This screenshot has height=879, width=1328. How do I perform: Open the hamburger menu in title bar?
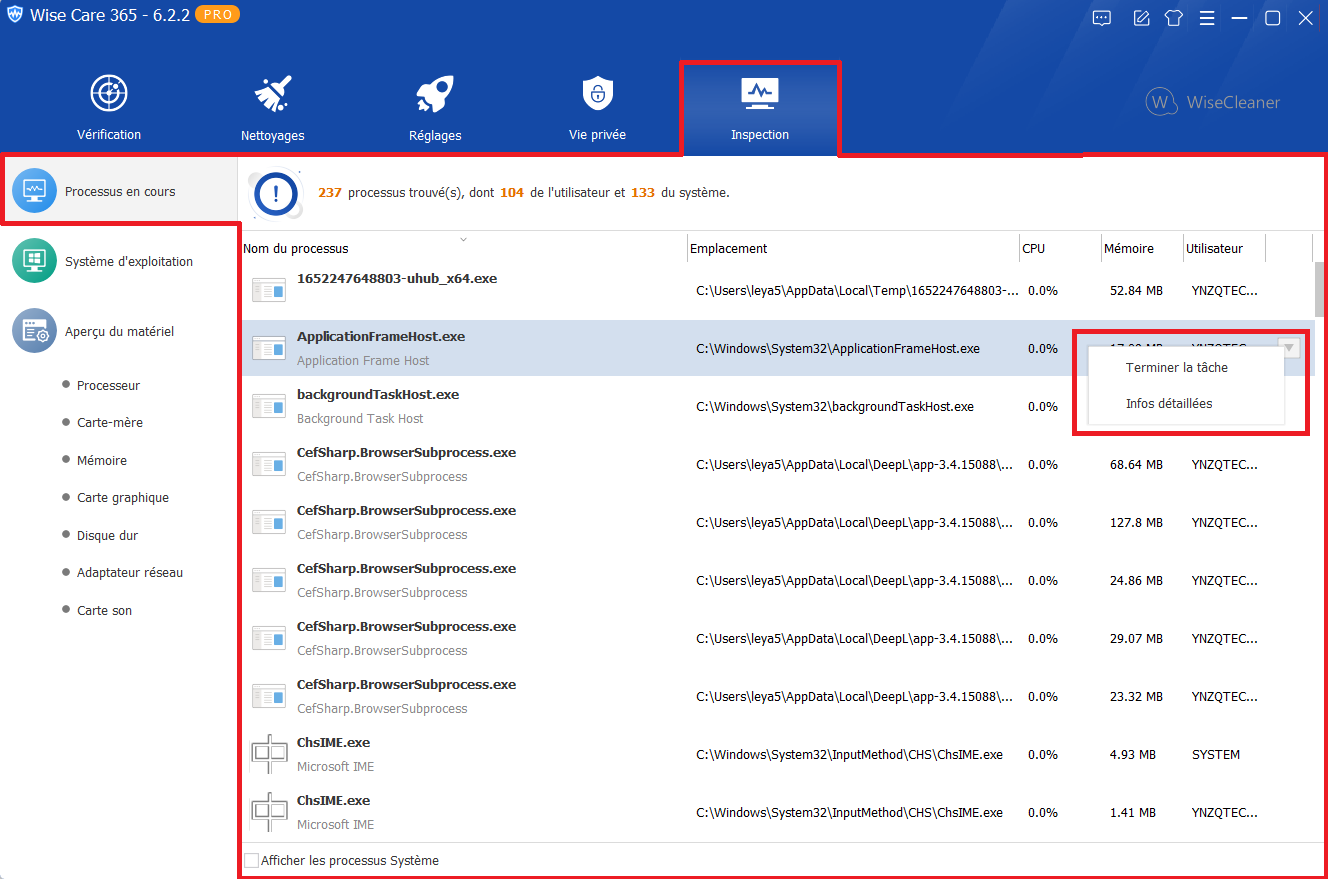pos(1207,18)
